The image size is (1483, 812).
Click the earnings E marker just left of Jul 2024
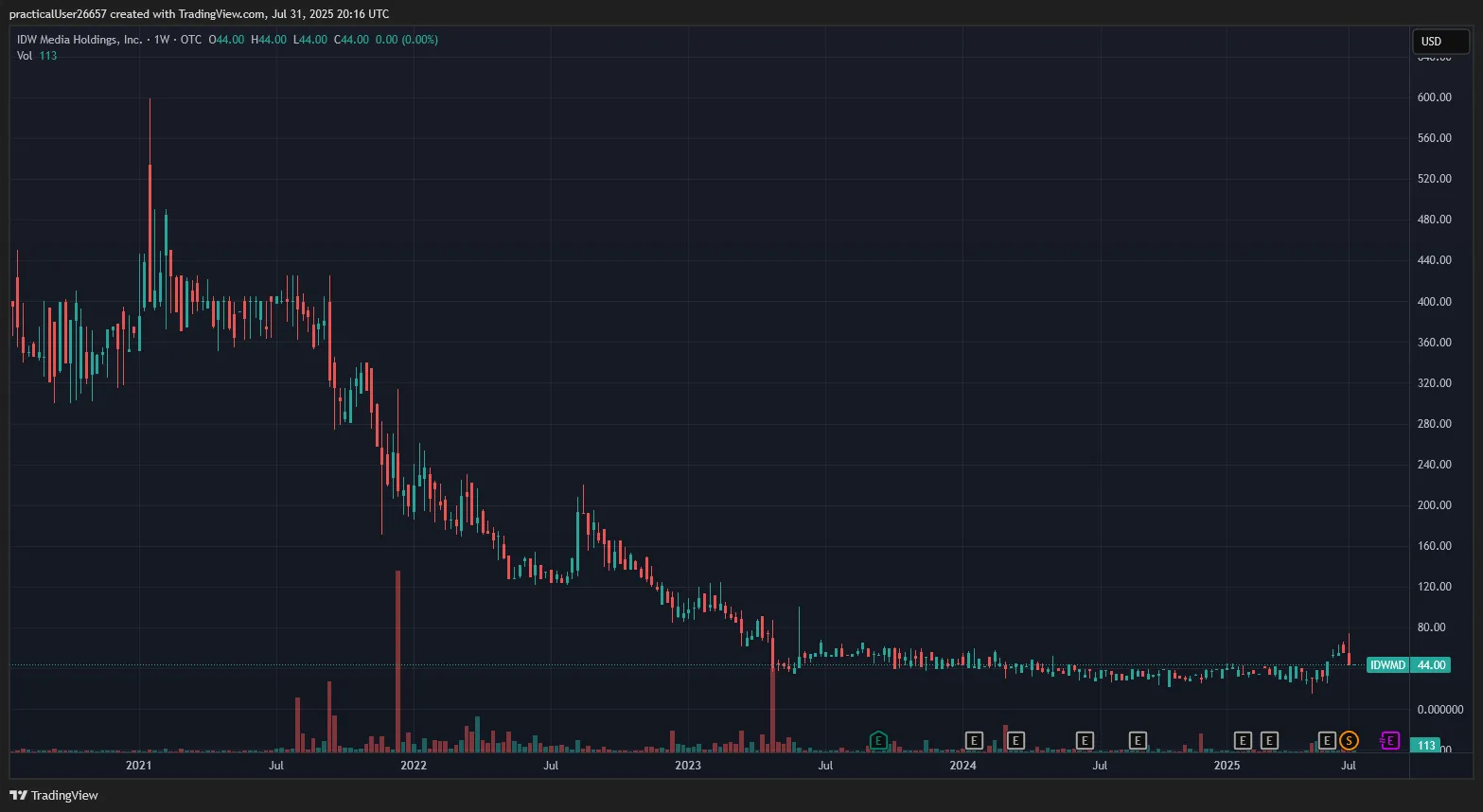coord(1085,740)
